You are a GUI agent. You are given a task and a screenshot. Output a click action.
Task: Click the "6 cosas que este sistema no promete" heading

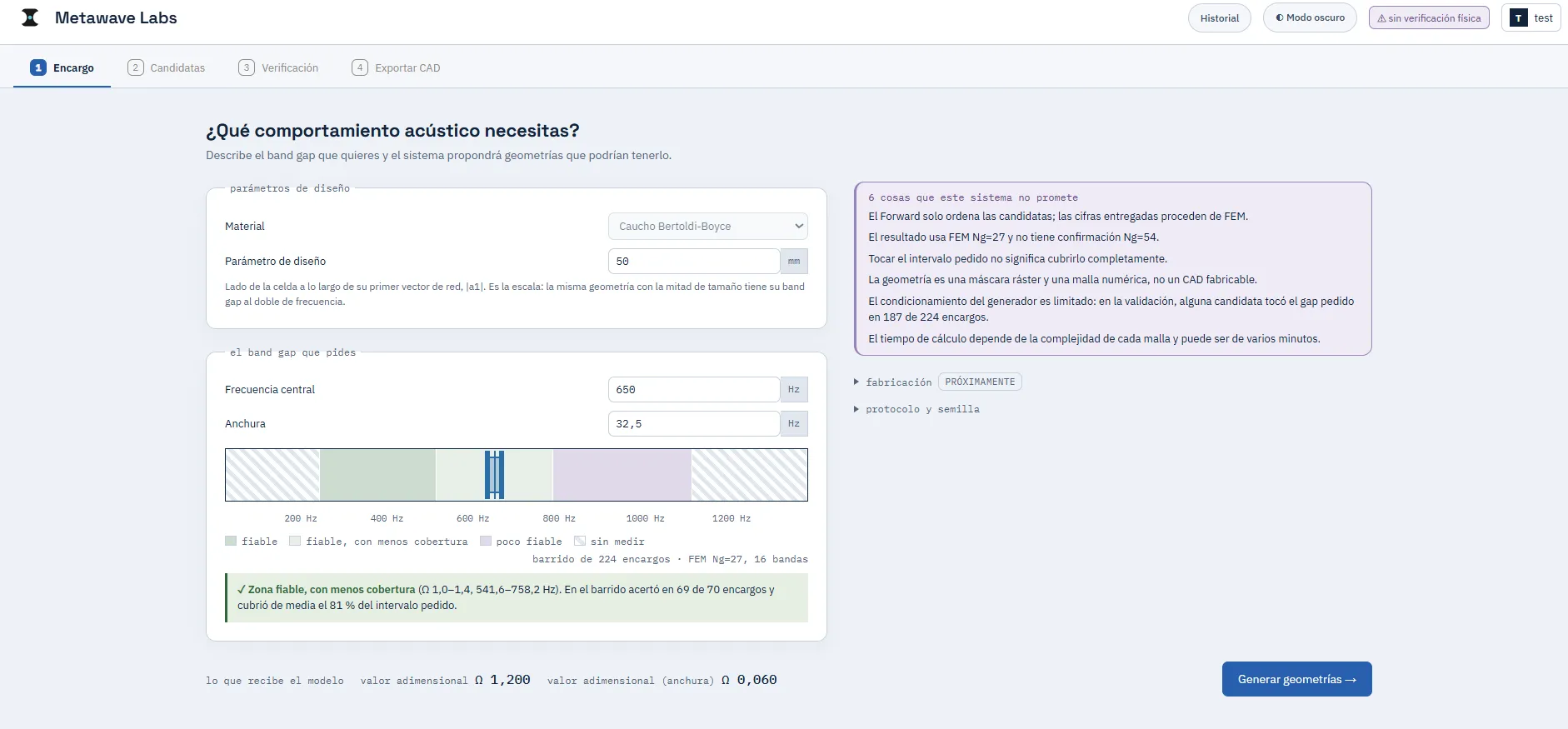[973, 197]
